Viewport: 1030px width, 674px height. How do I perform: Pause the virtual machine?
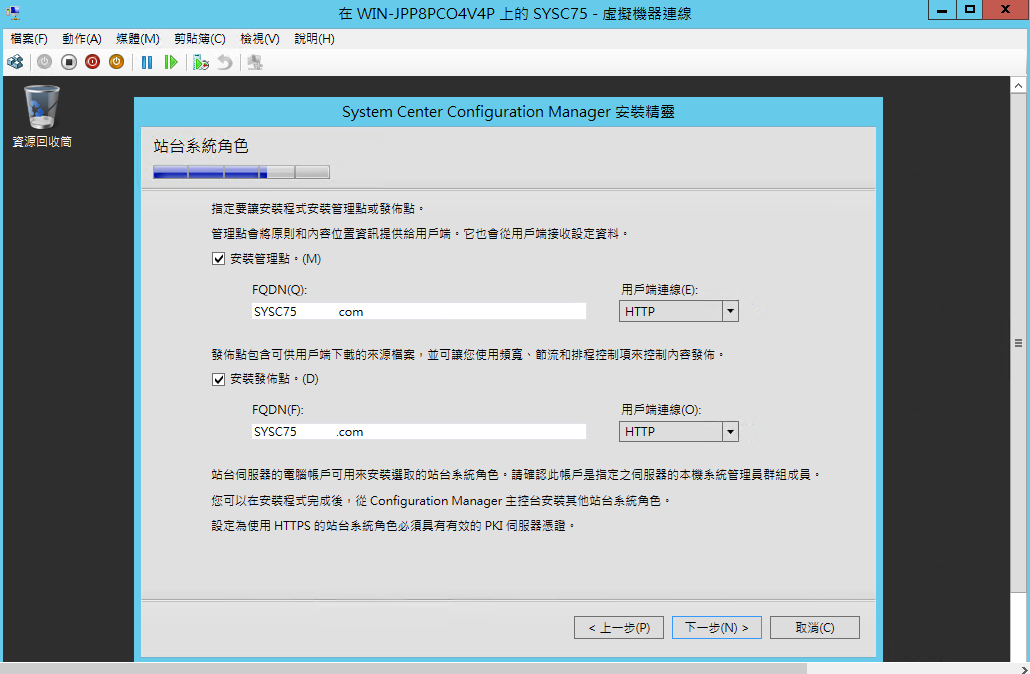pos(147,62)
